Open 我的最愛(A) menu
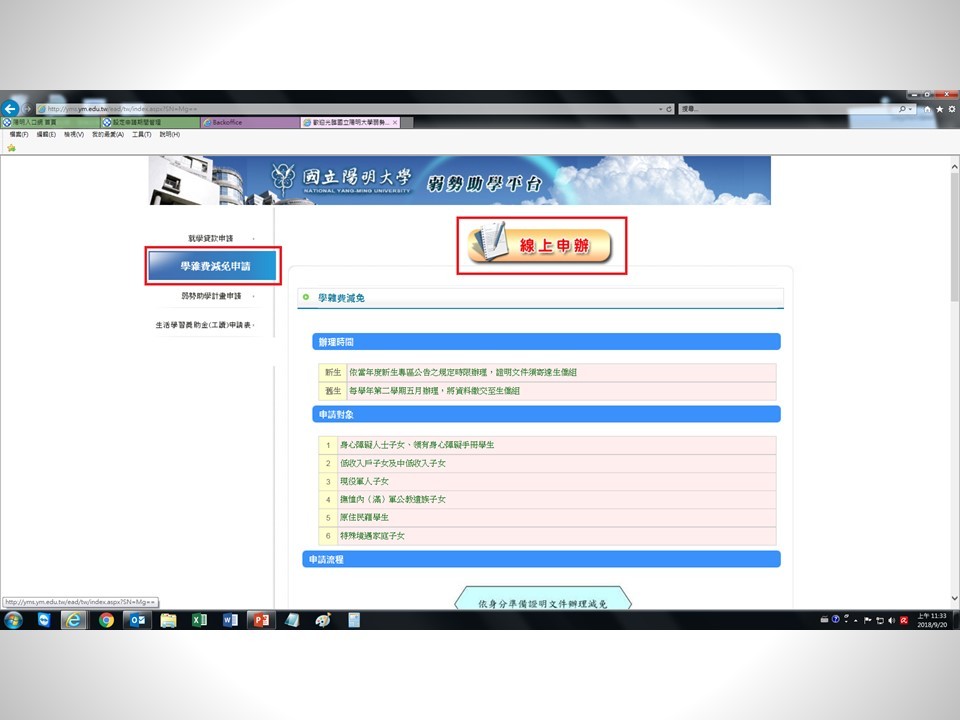 tap(108, 134)
